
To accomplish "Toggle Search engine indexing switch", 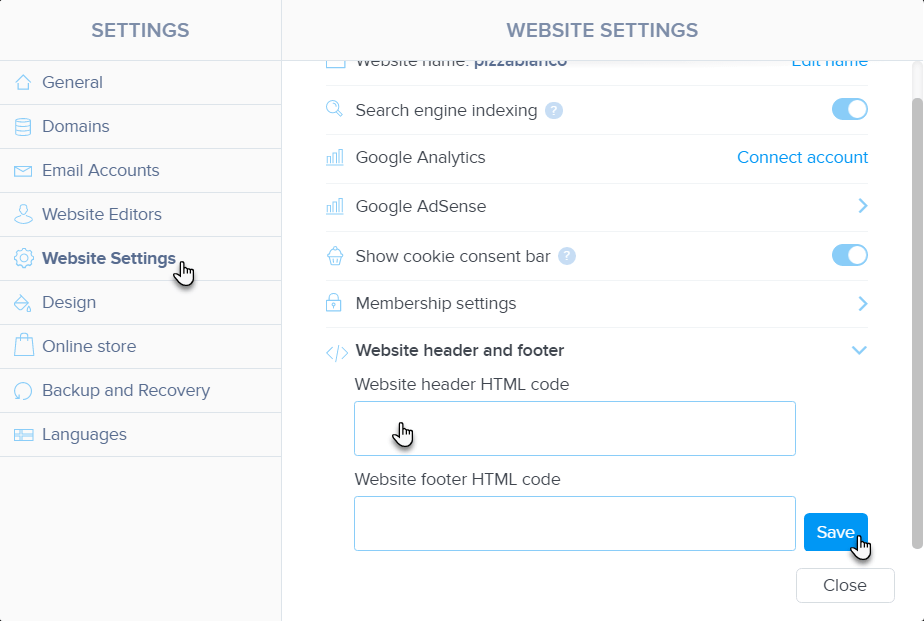I will (x=850, y=110).
